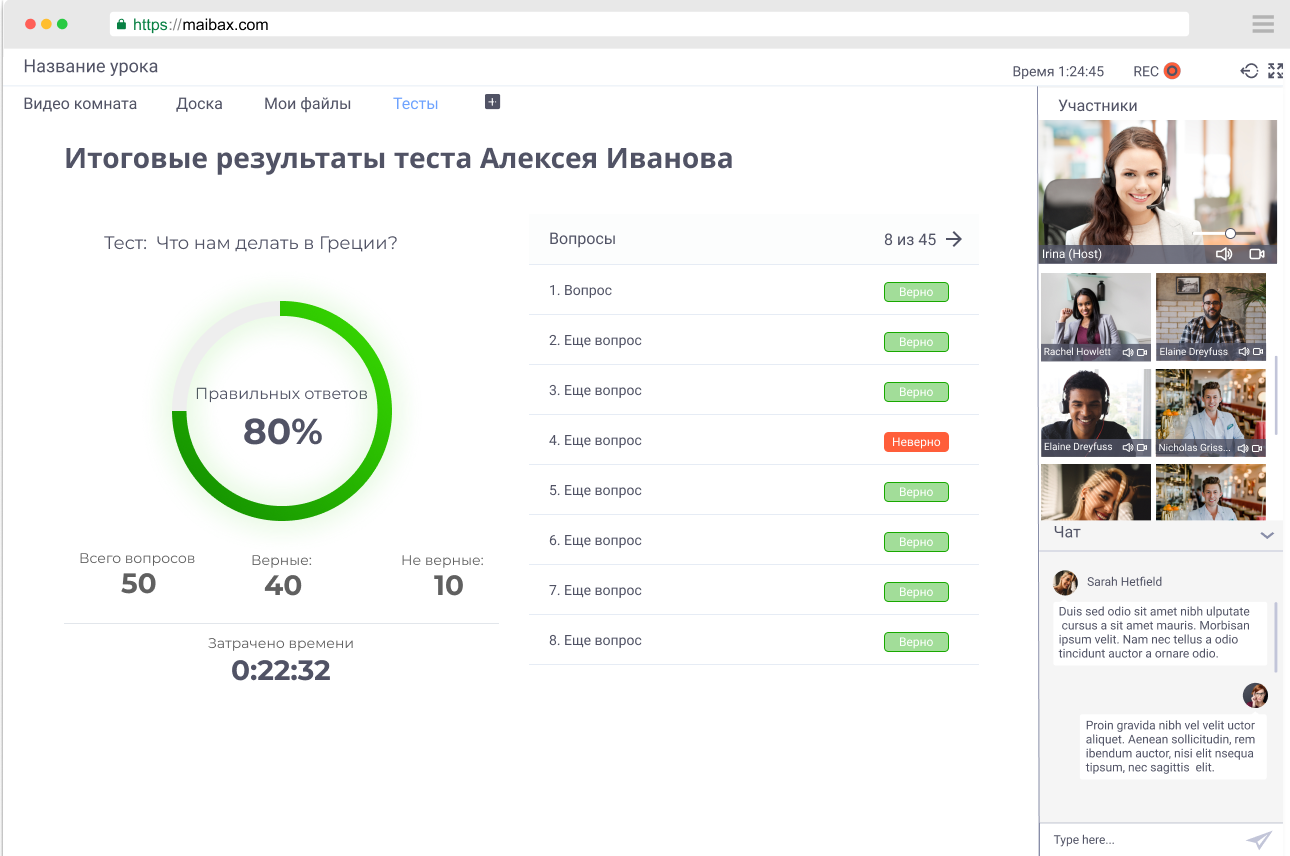Mute Nicholas Griss's microphone
Screen dimensions: 1290x856
1243,447
